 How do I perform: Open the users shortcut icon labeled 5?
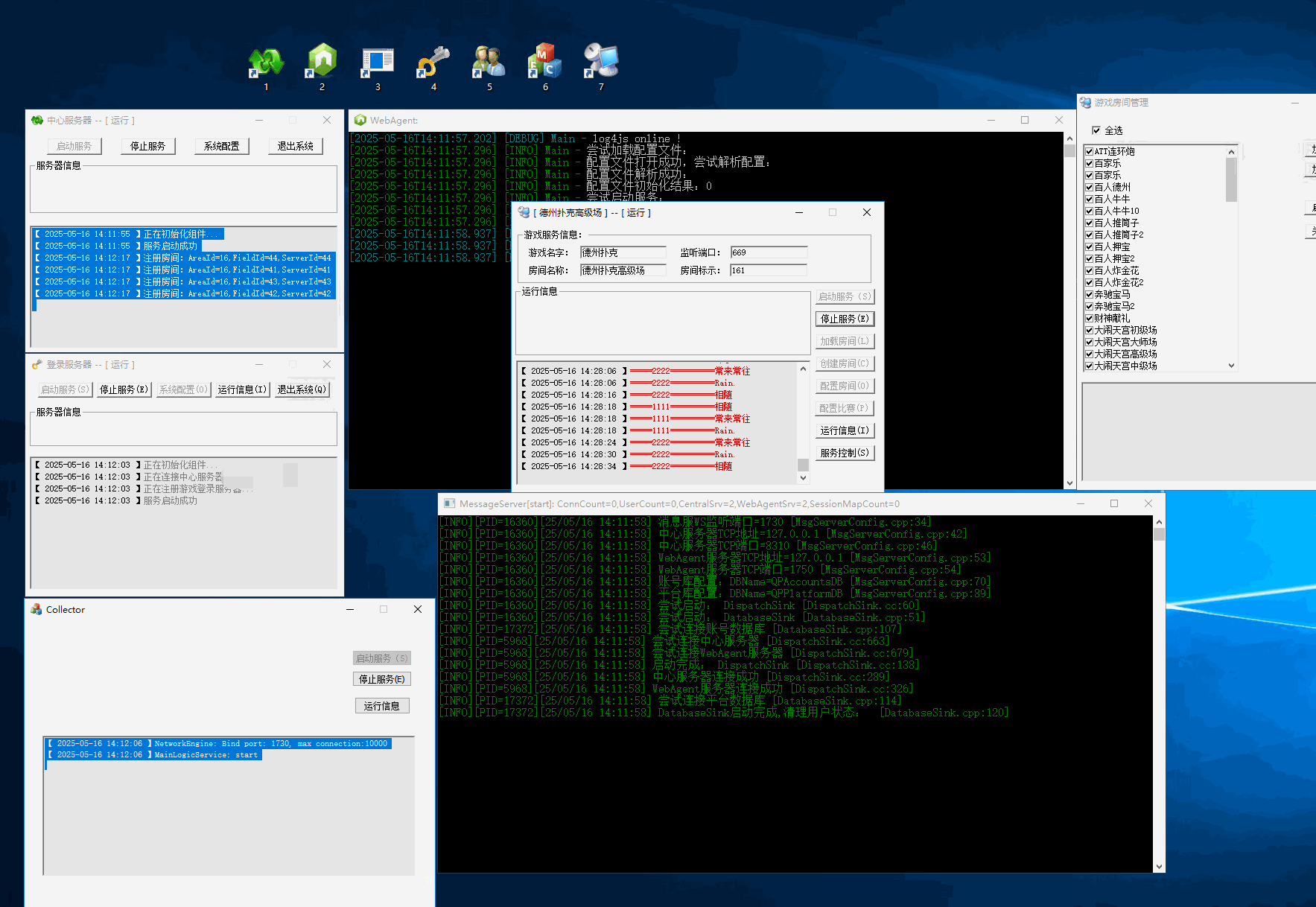tap(489, 63)
